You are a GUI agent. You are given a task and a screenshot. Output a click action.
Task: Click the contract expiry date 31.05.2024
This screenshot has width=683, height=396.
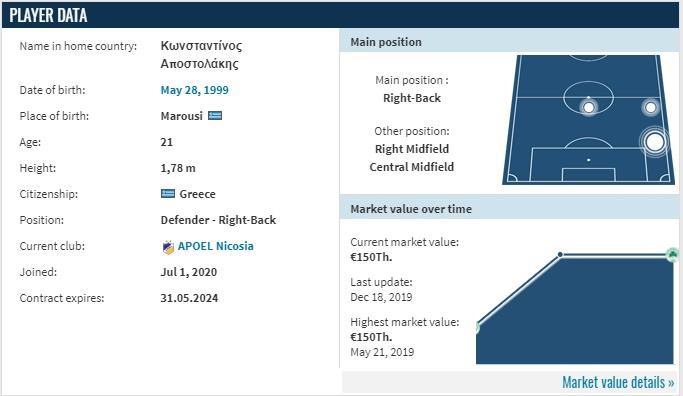(x=189, y=298)
